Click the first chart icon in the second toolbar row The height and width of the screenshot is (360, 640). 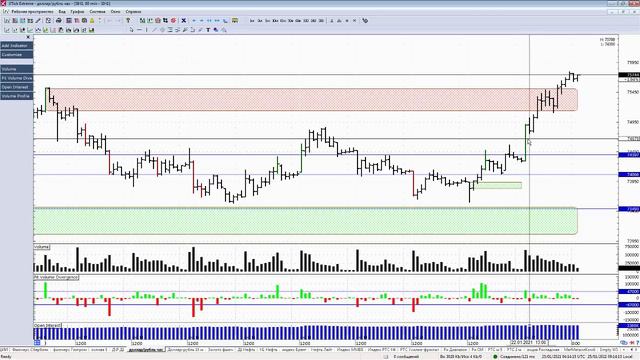[7, 30]
